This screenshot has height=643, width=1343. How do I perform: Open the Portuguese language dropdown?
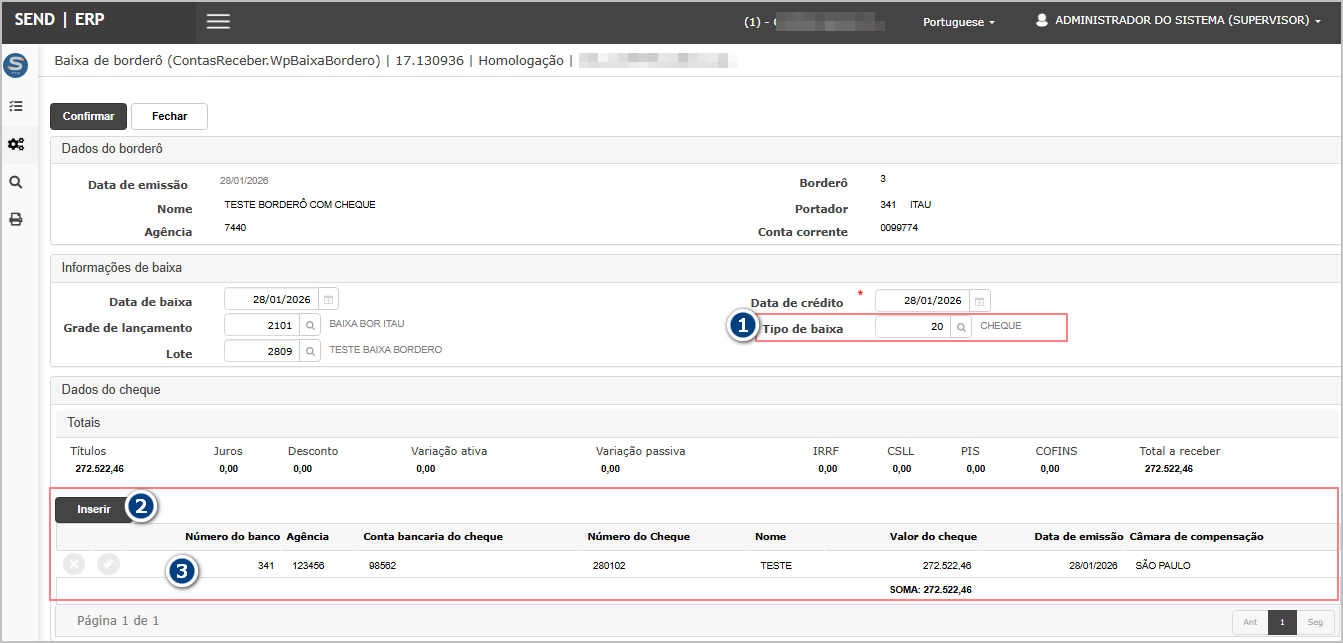pyautogui.click(x=958, y=22)
